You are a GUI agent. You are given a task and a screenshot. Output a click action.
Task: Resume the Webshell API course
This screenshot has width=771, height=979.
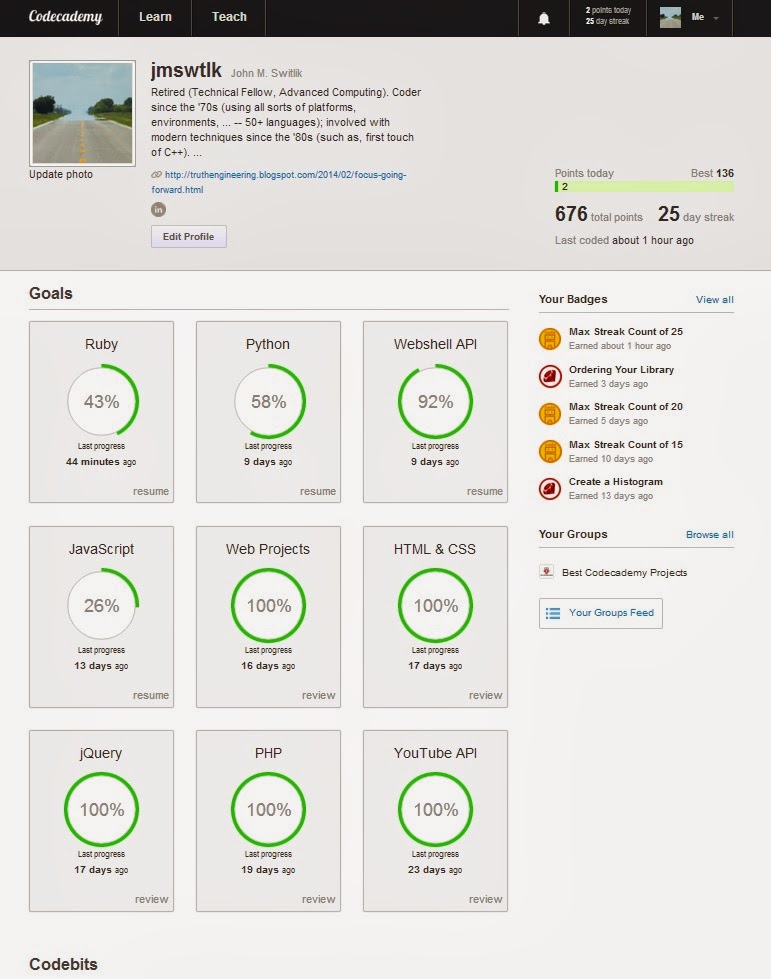[x=484, y=491]
